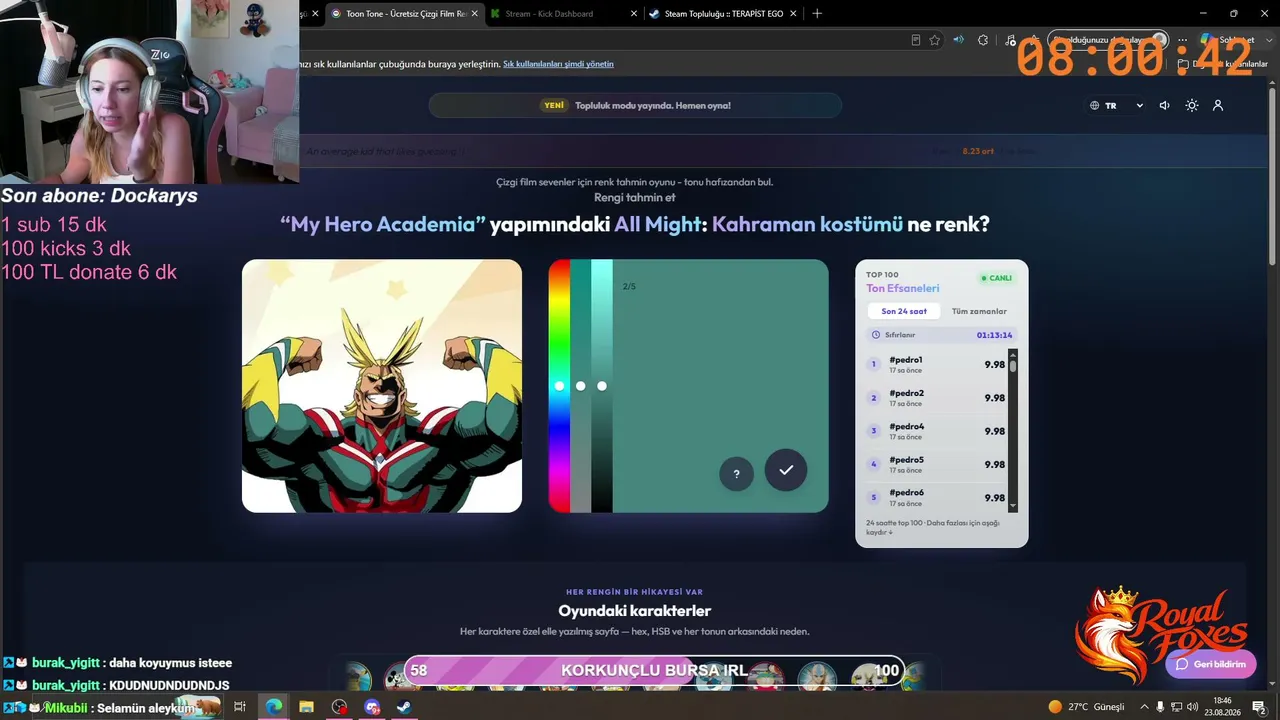Switch to the Tüm zamanlar tab

click(979, 311)
